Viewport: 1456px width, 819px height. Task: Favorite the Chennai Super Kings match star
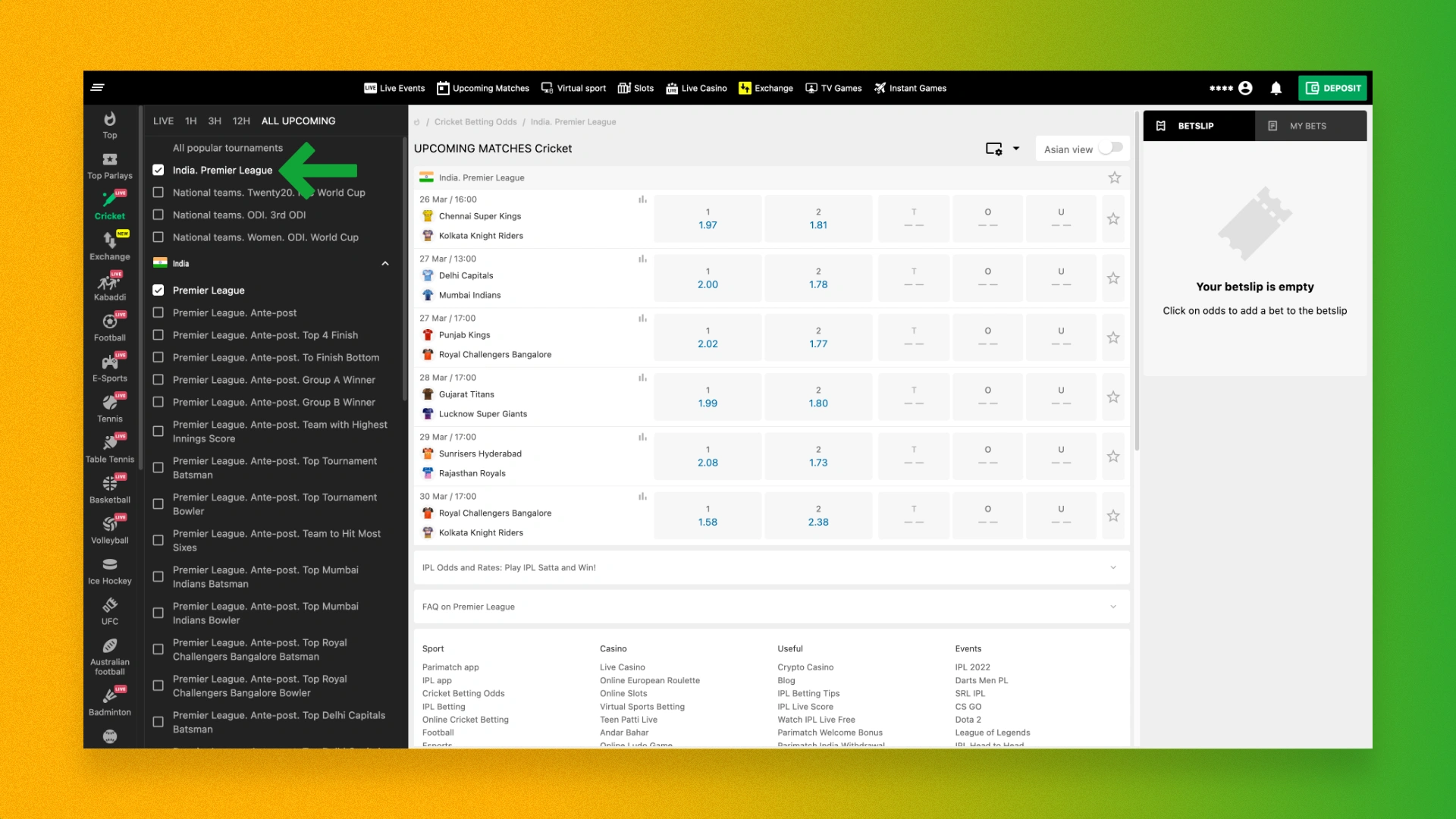point(1113,219)
